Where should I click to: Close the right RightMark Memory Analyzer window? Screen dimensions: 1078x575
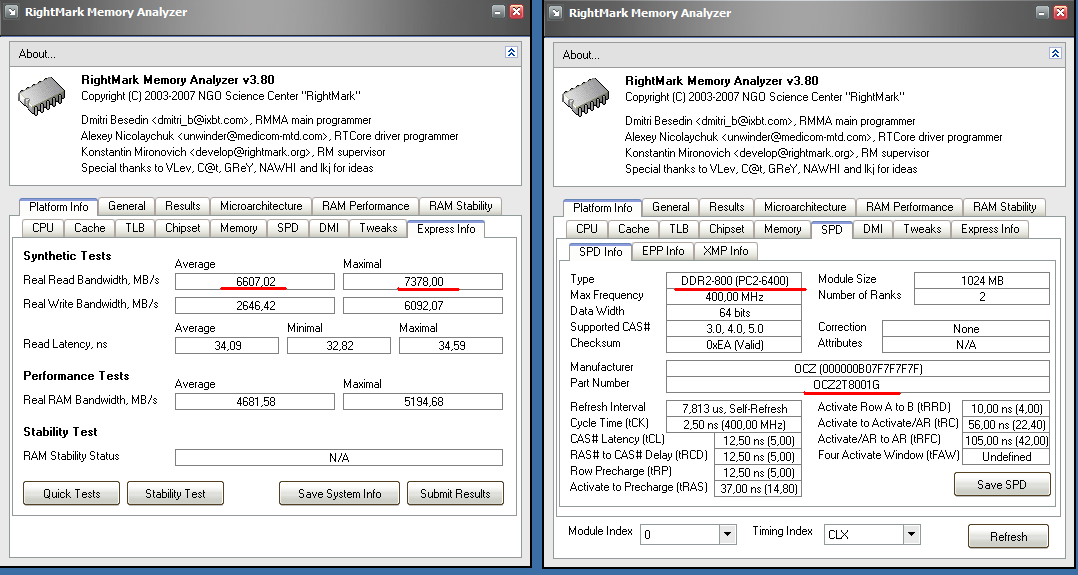pos(1061,12)
